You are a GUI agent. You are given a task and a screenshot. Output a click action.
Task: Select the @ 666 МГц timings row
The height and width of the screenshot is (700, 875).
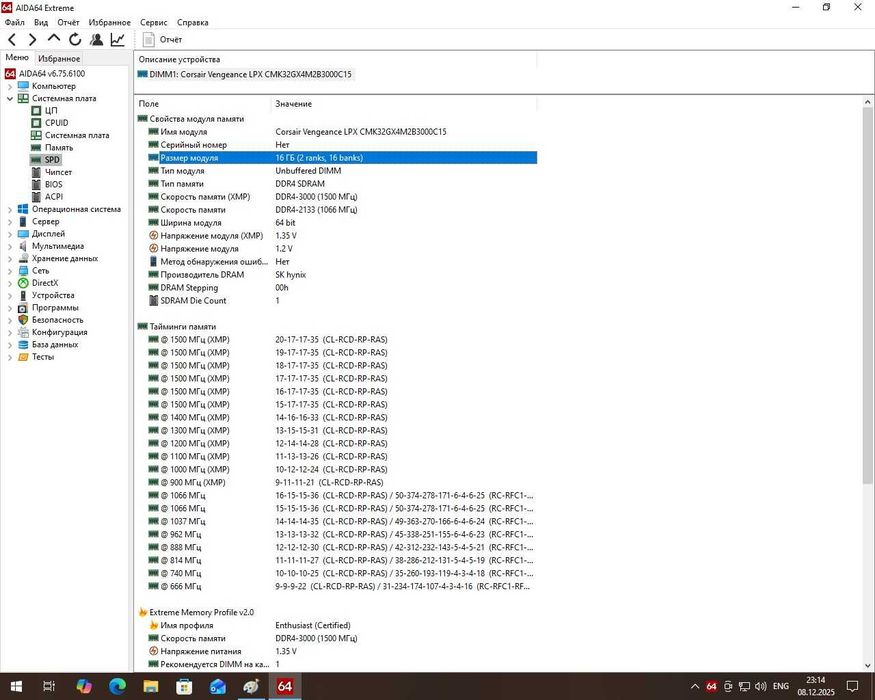[342, 586]
